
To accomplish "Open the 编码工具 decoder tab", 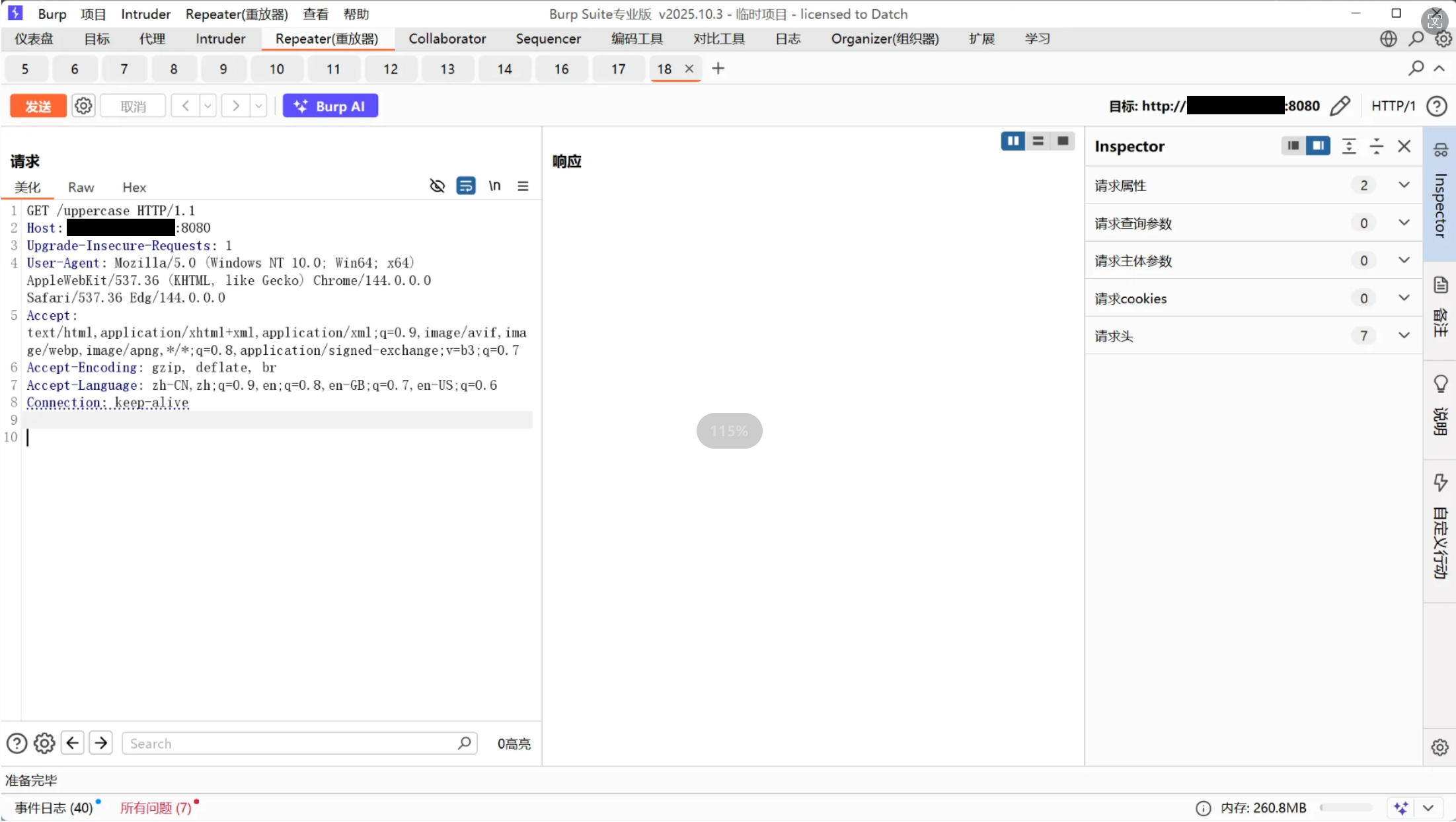I will click(x=636, y=38).
